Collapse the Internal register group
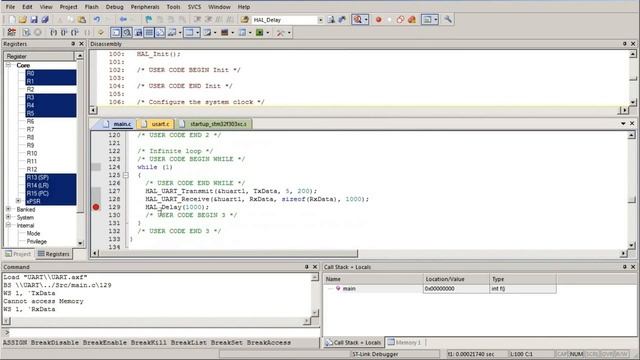 point(8,225)
